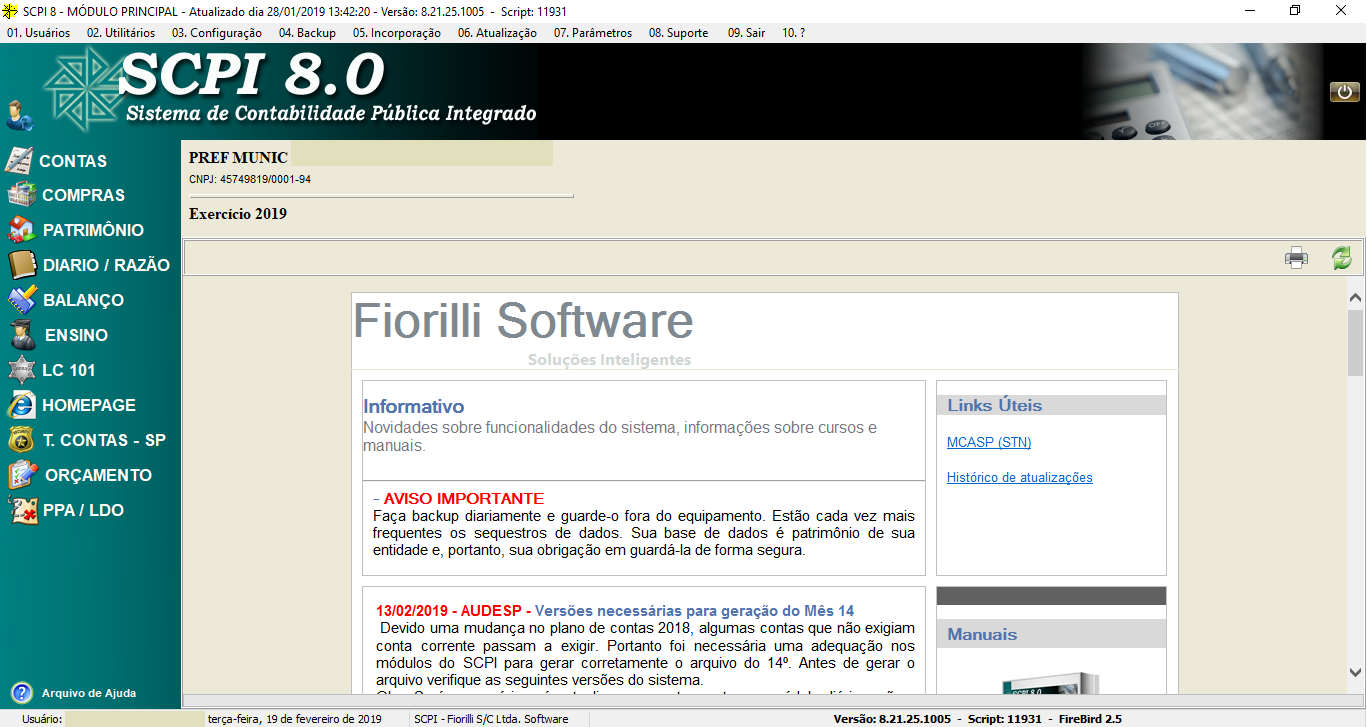This screenshot has height=727, width=1367.
Task: Open the Histórico de atualizações link
Action: coord(1019,478)
